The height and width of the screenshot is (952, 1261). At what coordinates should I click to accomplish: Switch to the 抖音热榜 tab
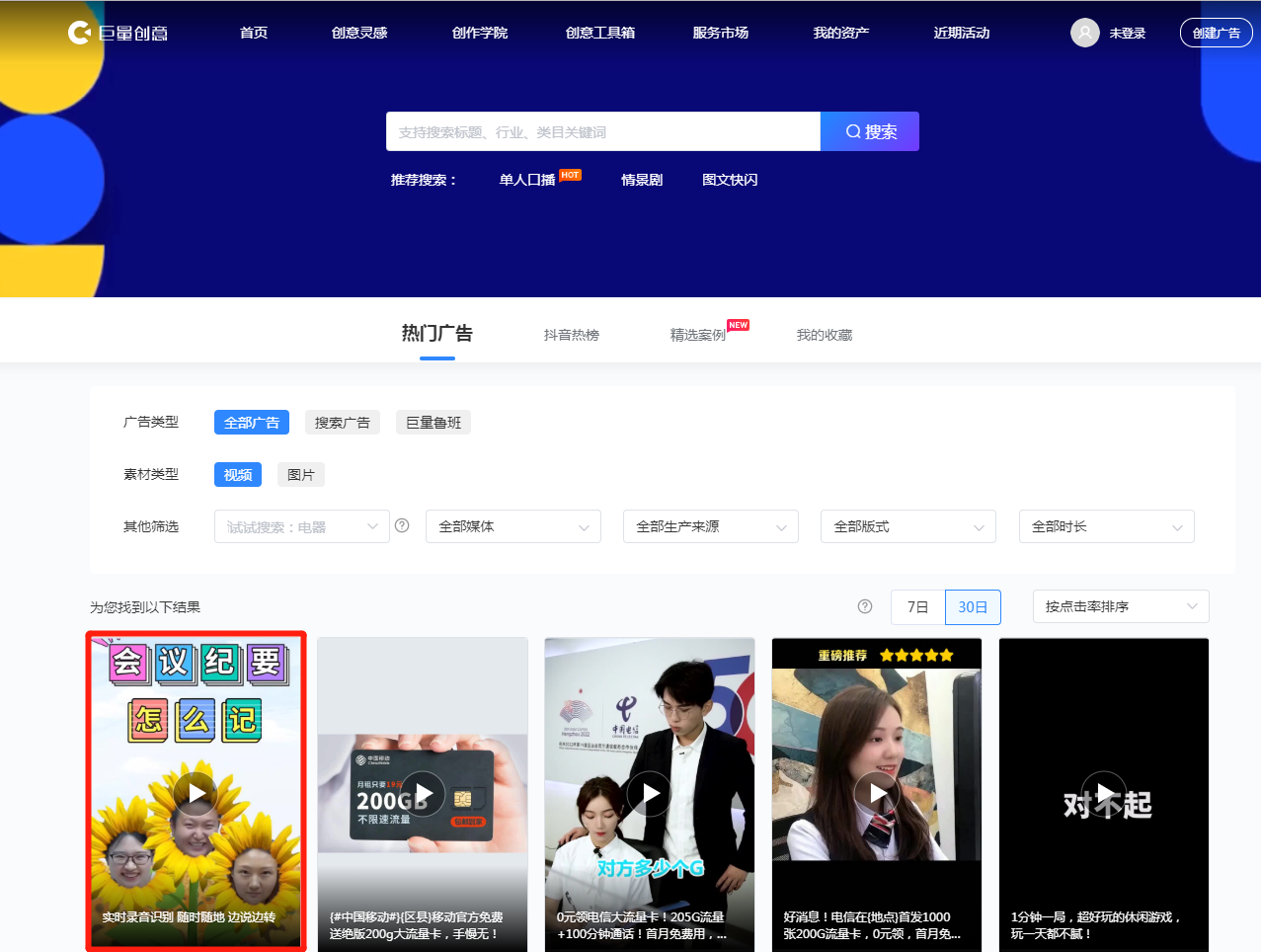(x=571, y=335)
